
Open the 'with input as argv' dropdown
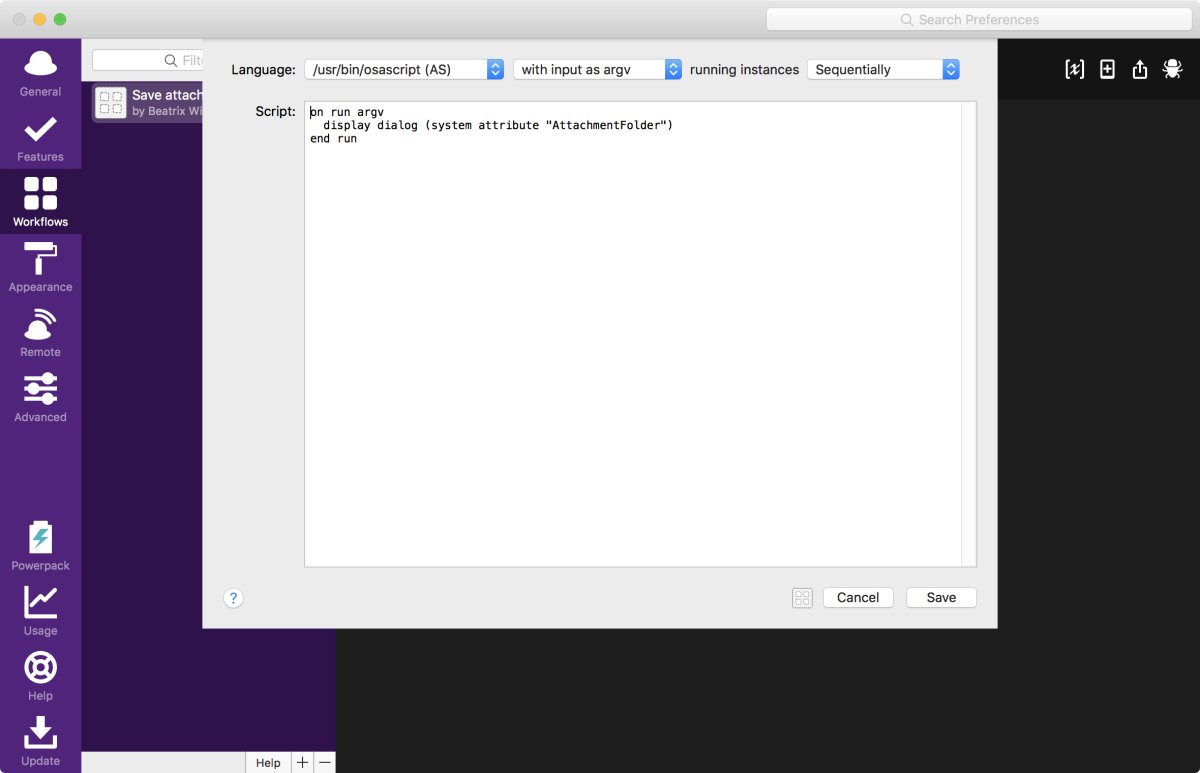[x=597, y=69]
